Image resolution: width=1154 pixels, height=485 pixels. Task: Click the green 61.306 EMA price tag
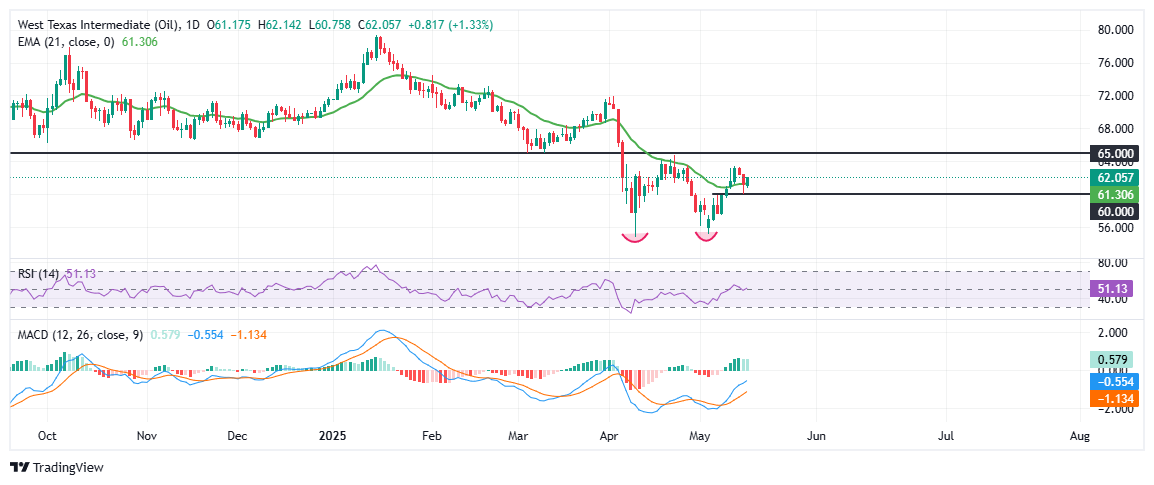(1116, 194)
